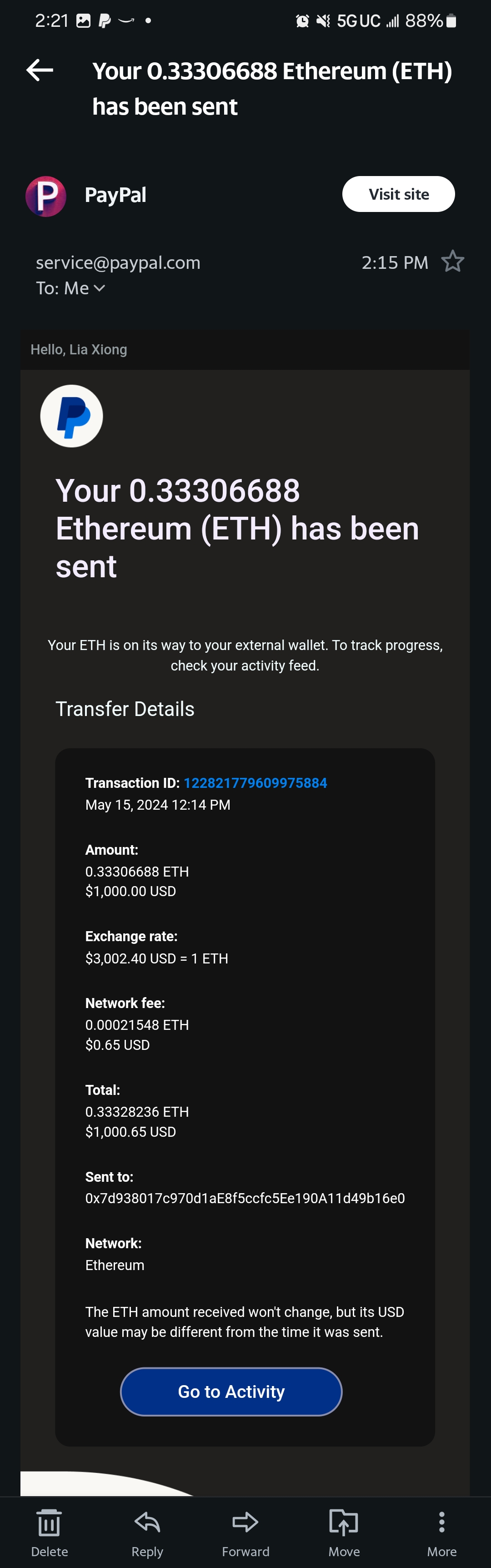491x1568 pixels.
Task: Tap the Sent to wallet address
Action: pyautogui.click(x=245, y=1198)
